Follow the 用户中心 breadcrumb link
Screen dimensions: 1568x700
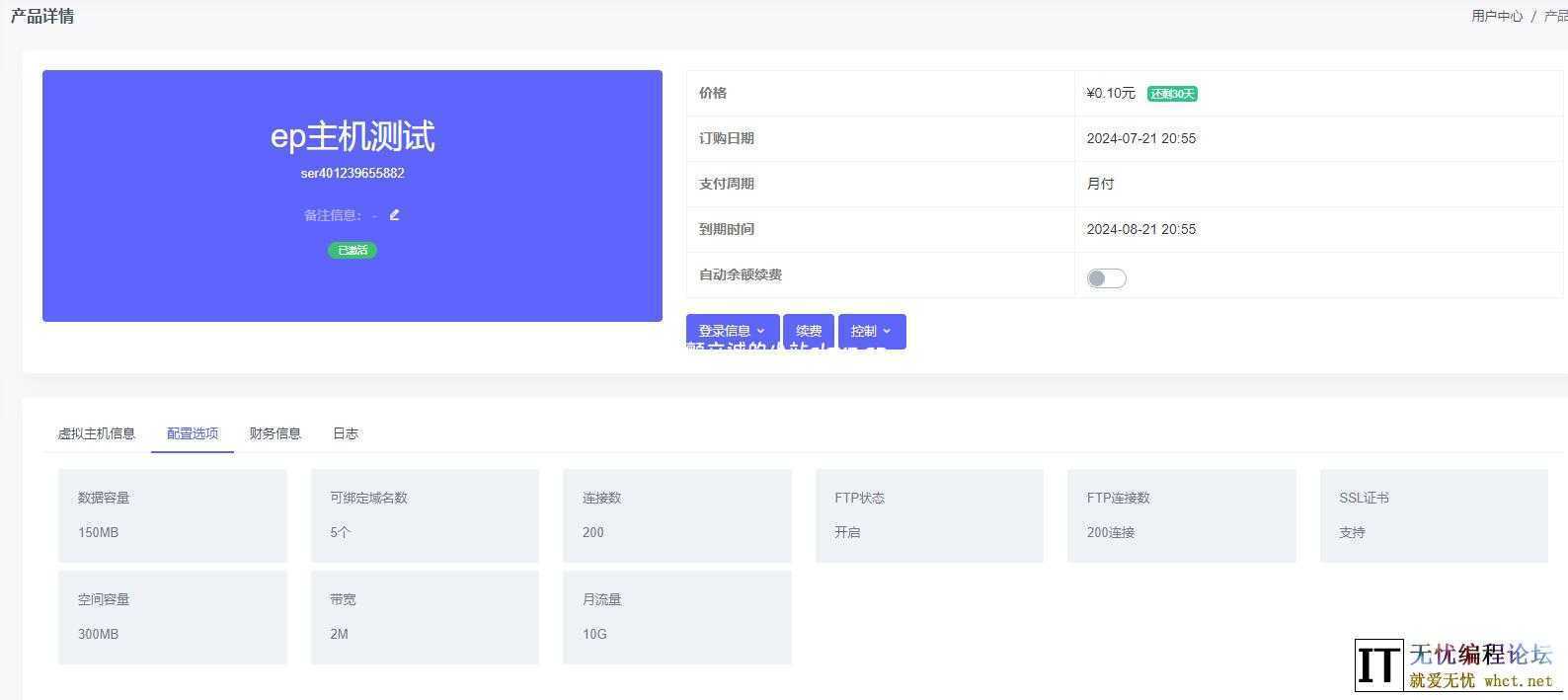coord(1496,16)
